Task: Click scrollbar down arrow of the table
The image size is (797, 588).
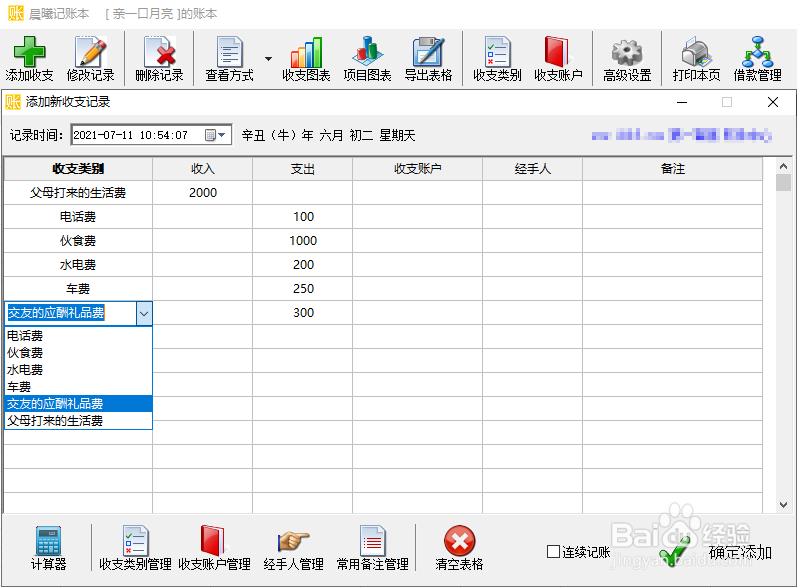Action: [x=783, y=505]
